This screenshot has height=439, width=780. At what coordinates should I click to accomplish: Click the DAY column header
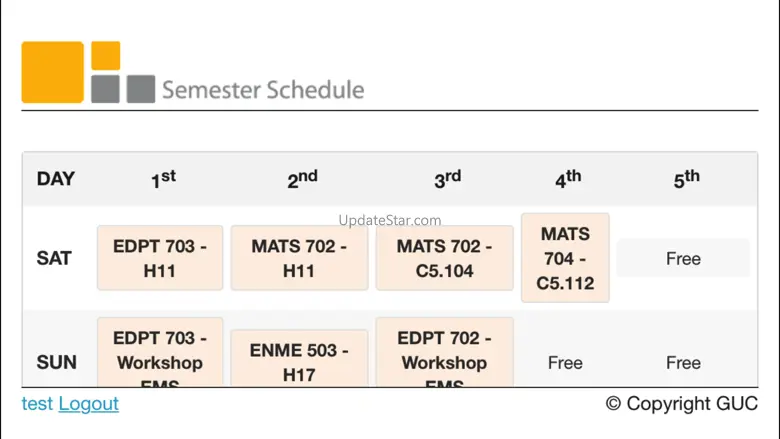click(56, 178)
